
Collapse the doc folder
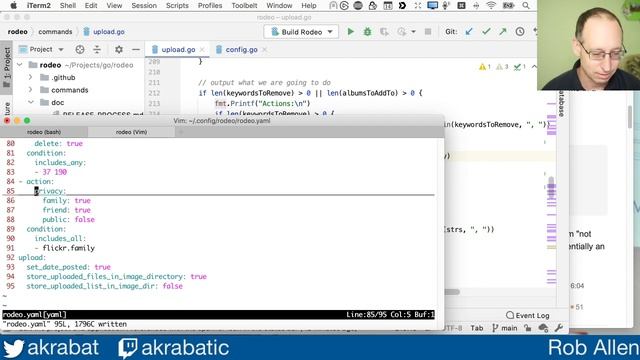[x=31, y=102]
